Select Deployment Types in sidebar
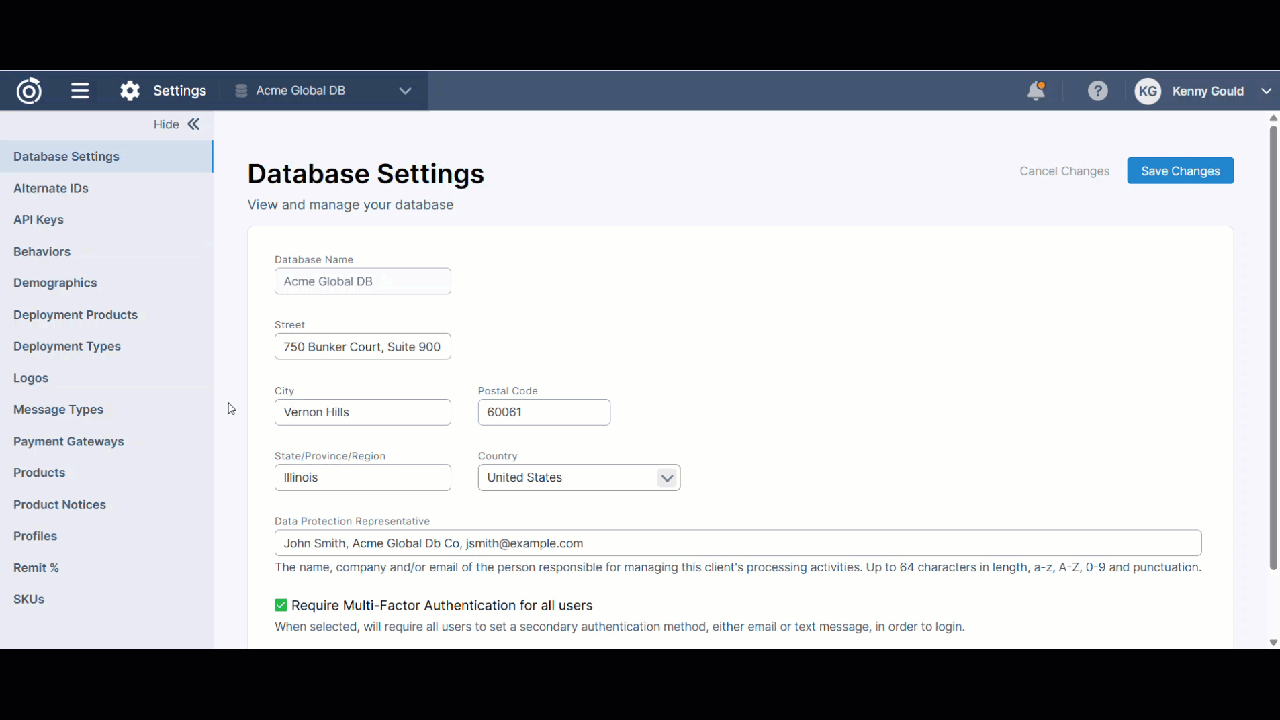Image resolution: width=1280 pixels, height=720 pixels. (67, 346)
